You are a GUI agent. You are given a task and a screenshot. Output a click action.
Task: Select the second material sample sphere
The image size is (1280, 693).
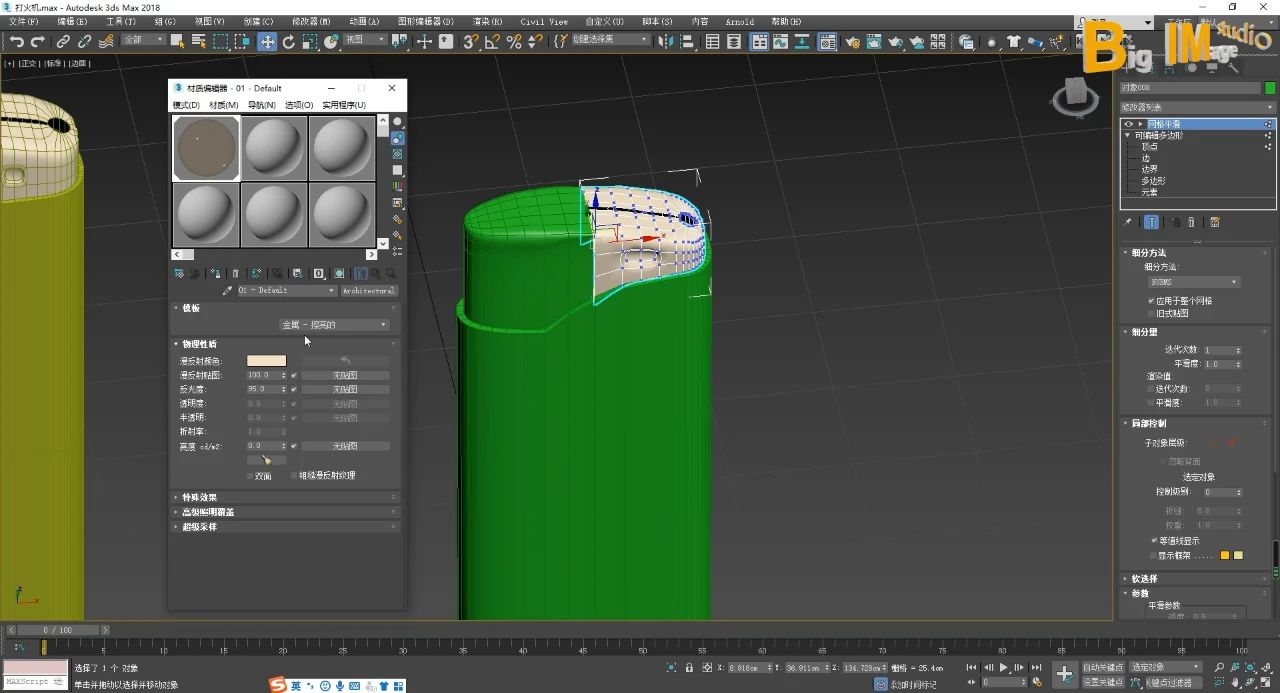pyautogui.click(x=274, y=148)
